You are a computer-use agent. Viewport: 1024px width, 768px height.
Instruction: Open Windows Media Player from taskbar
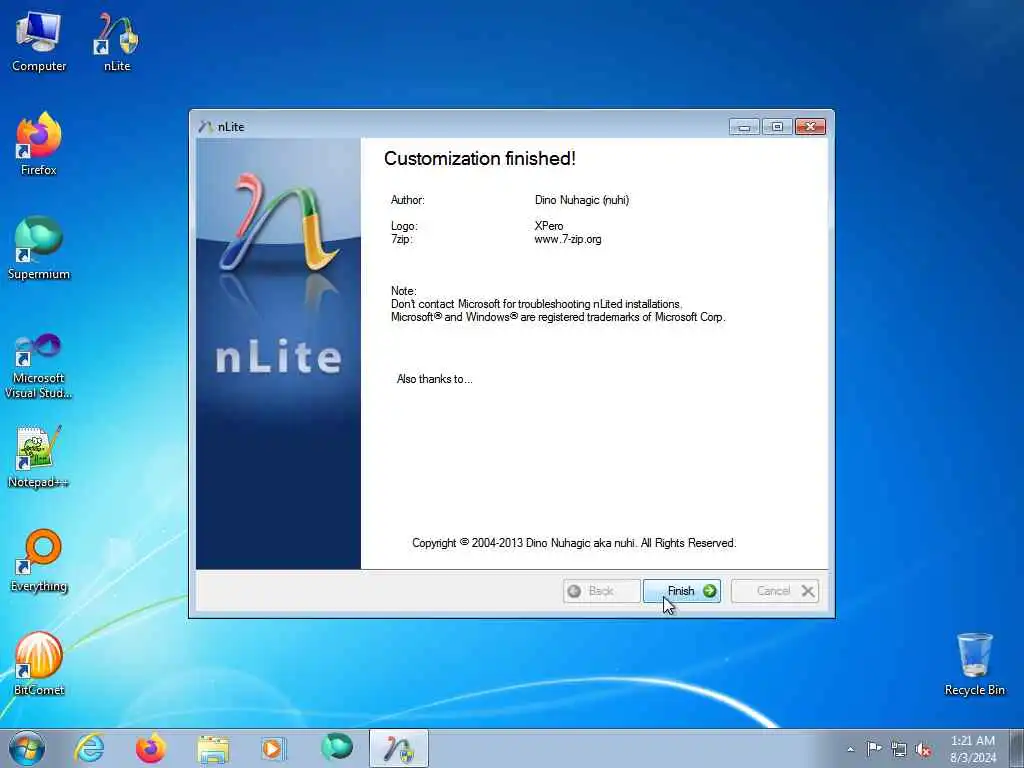pos(273,748)
